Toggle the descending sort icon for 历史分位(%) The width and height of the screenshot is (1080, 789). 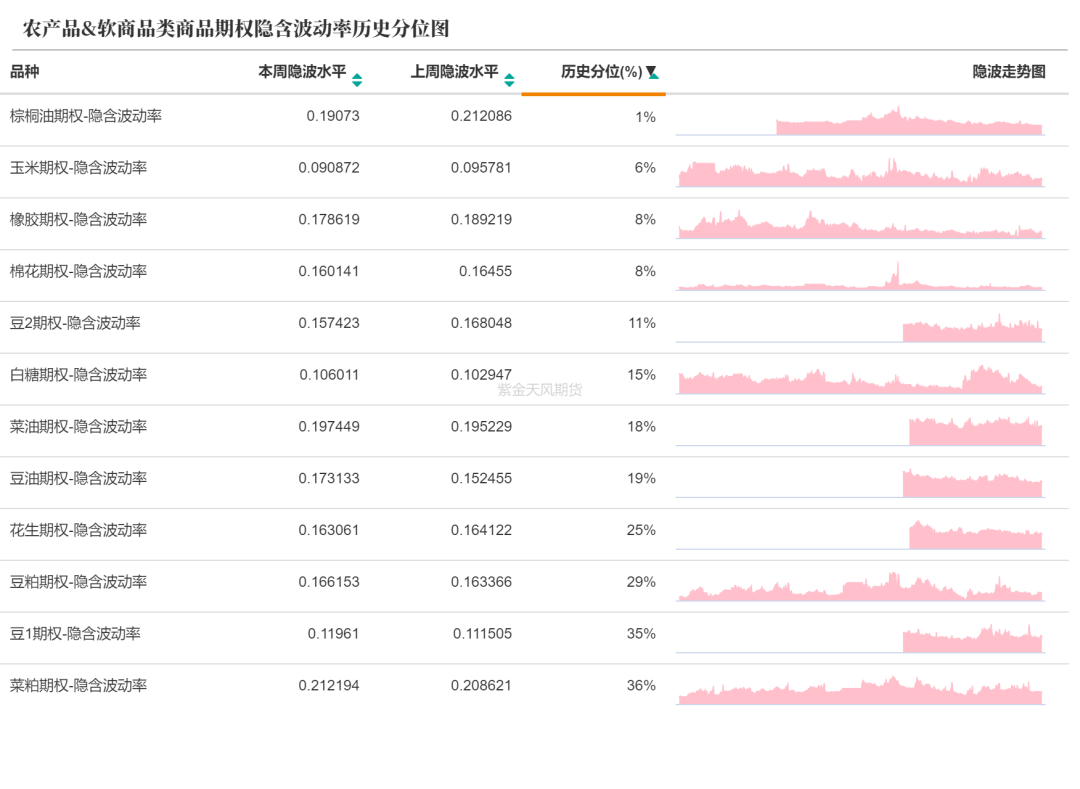pos(652,72)
